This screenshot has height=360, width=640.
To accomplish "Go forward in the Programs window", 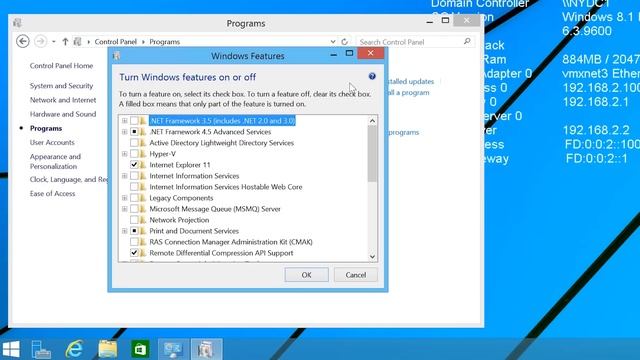I will coord(40,42).
